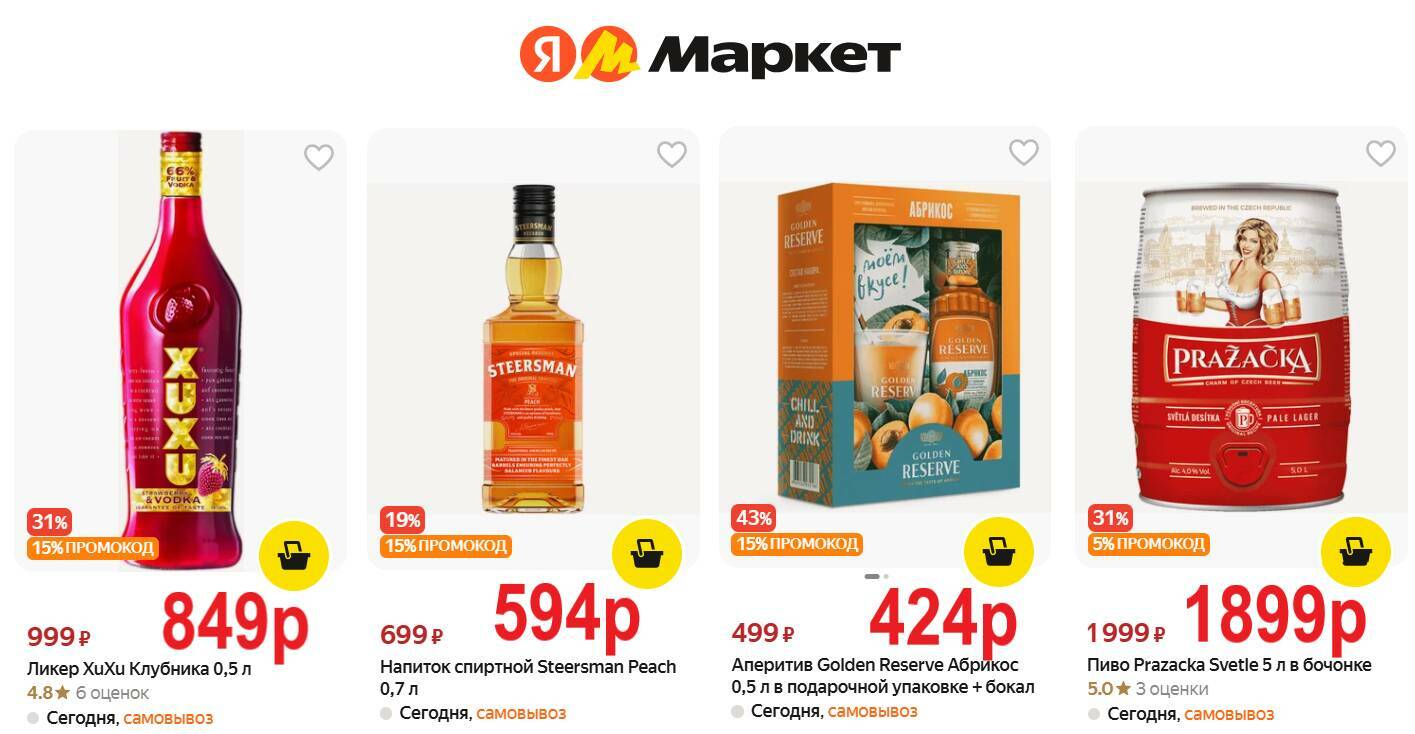This screenshot has width=1415, height=734.
Task: Click самовывоз link under XuXu liqueur
Action: [168, 718]
